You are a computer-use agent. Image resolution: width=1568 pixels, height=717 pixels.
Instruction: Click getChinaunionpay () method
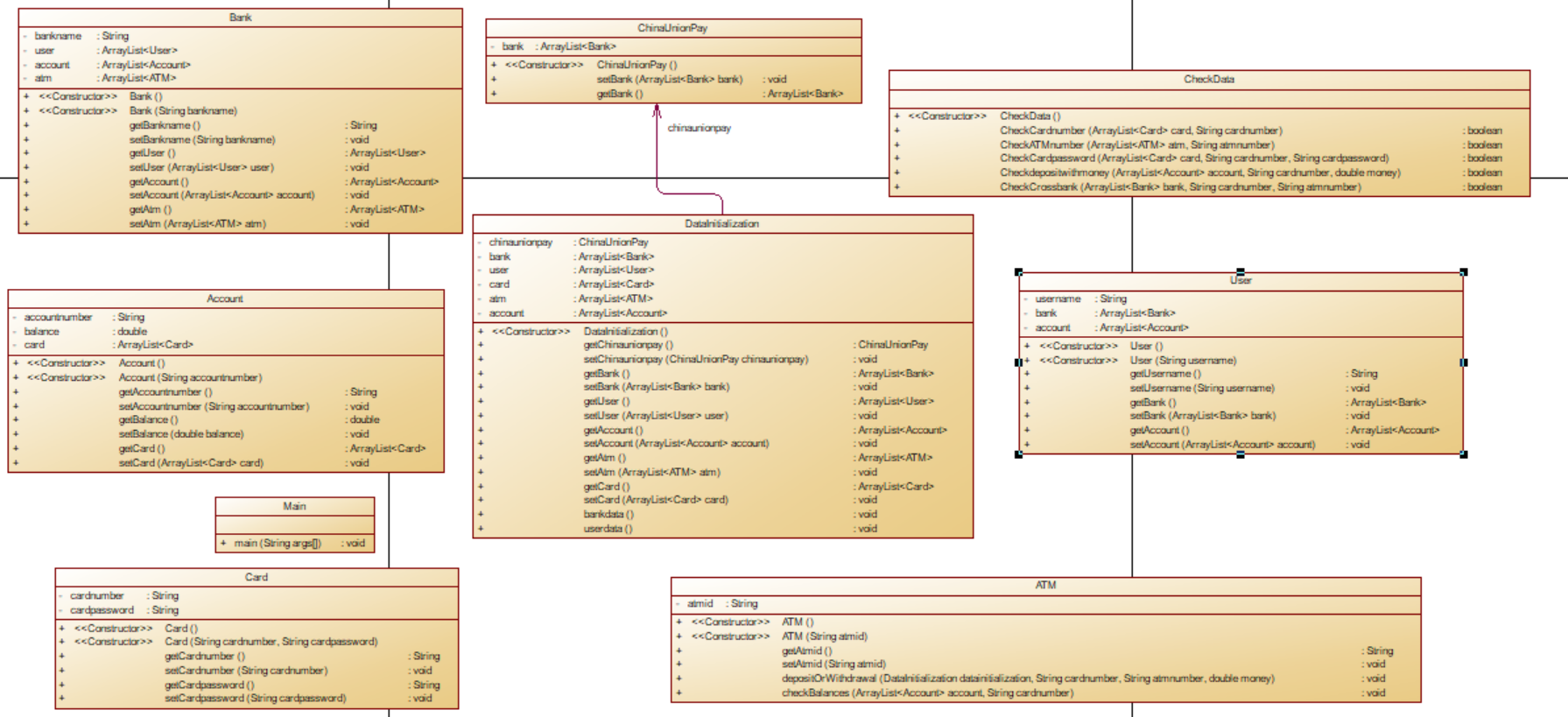629,344
